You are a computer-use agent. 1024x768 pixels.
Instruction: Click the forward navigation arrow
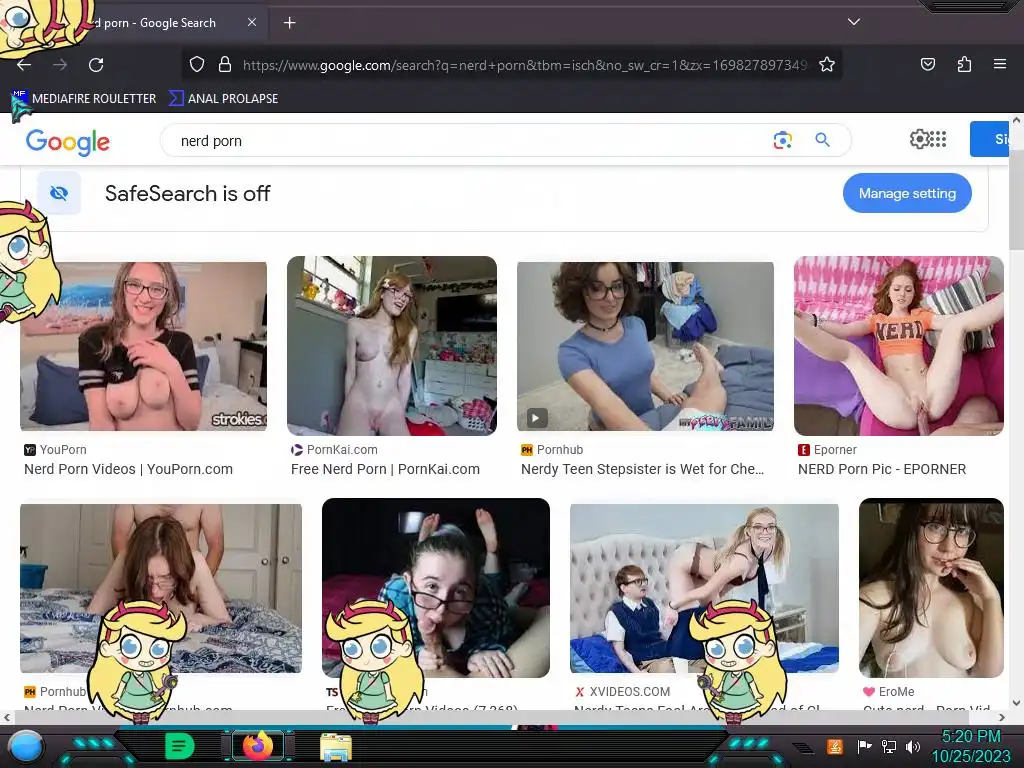[60, 65]
